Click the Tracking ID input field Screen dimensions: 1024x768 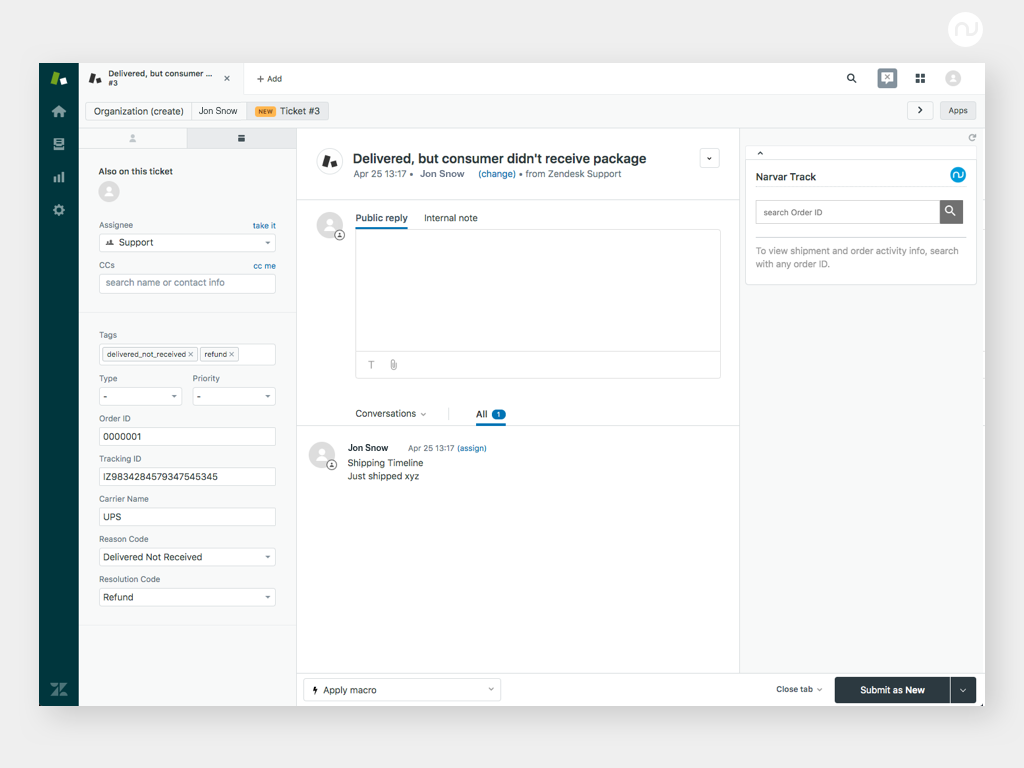click(187, 477)
